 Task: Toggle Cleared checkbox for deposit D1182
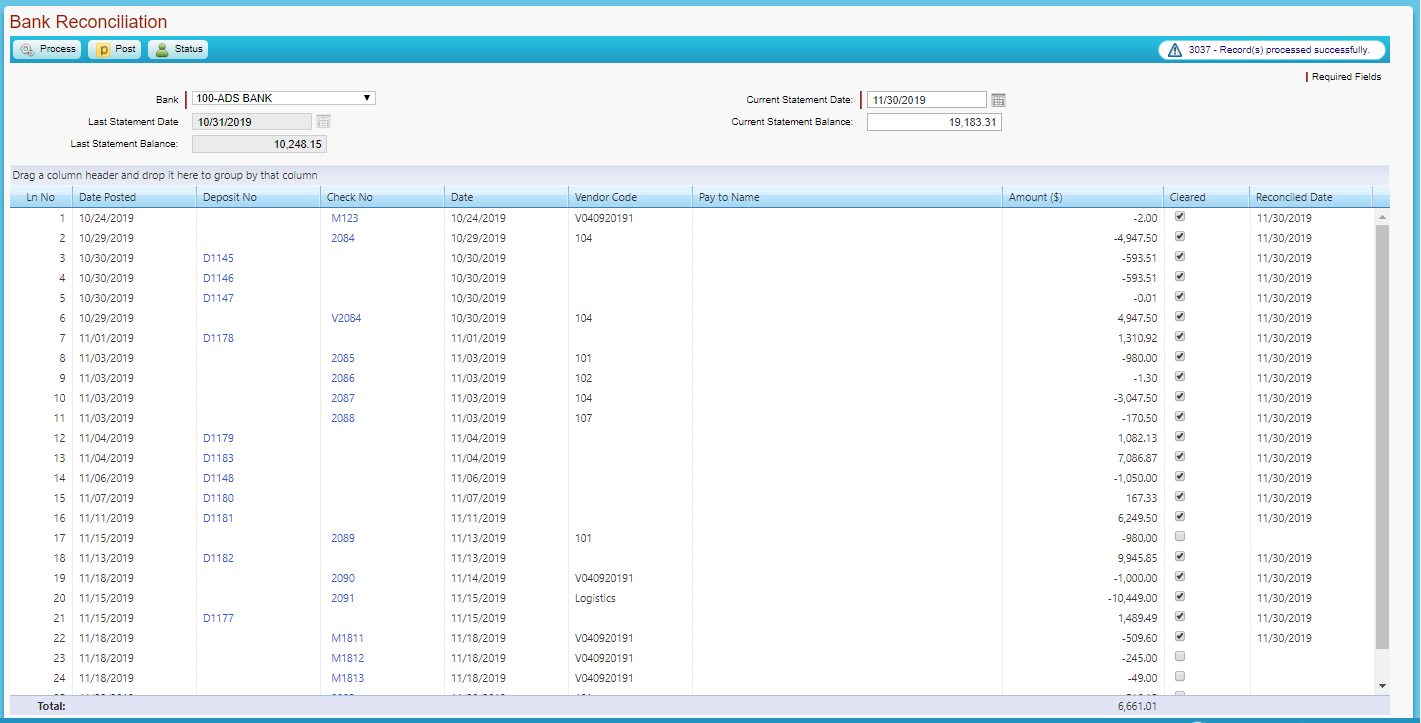[x=1180, y=557]
